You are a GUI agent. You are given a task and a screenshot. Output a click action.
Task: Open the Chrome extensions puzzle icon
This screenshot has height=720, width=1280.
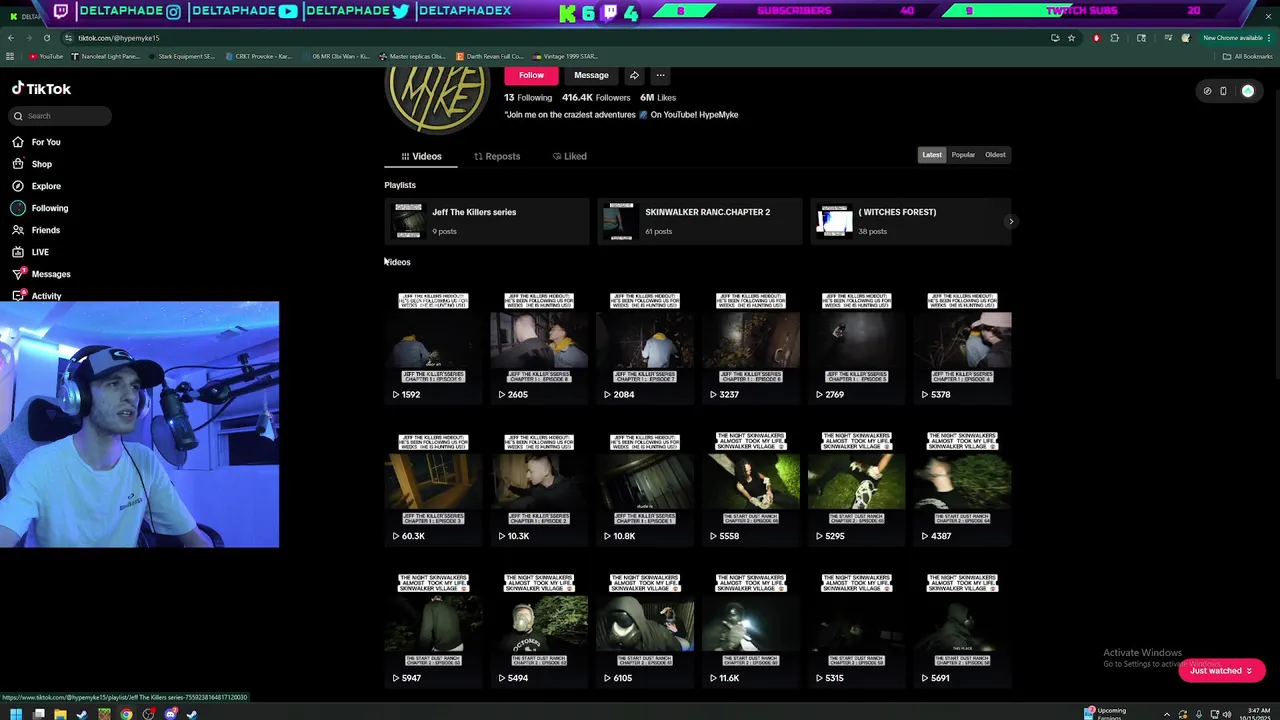click(1115, 38)
